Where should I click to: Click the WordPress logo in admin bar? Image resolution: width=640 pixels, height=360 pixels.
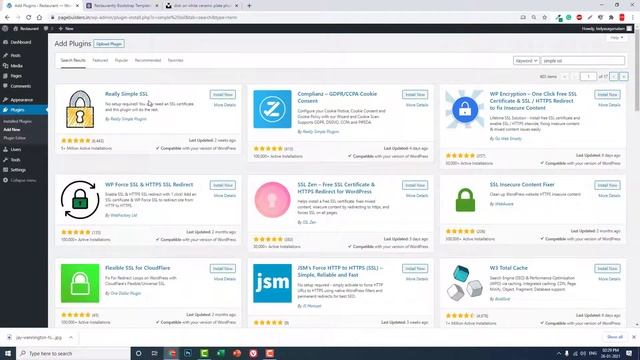click(x=5, y=29)
